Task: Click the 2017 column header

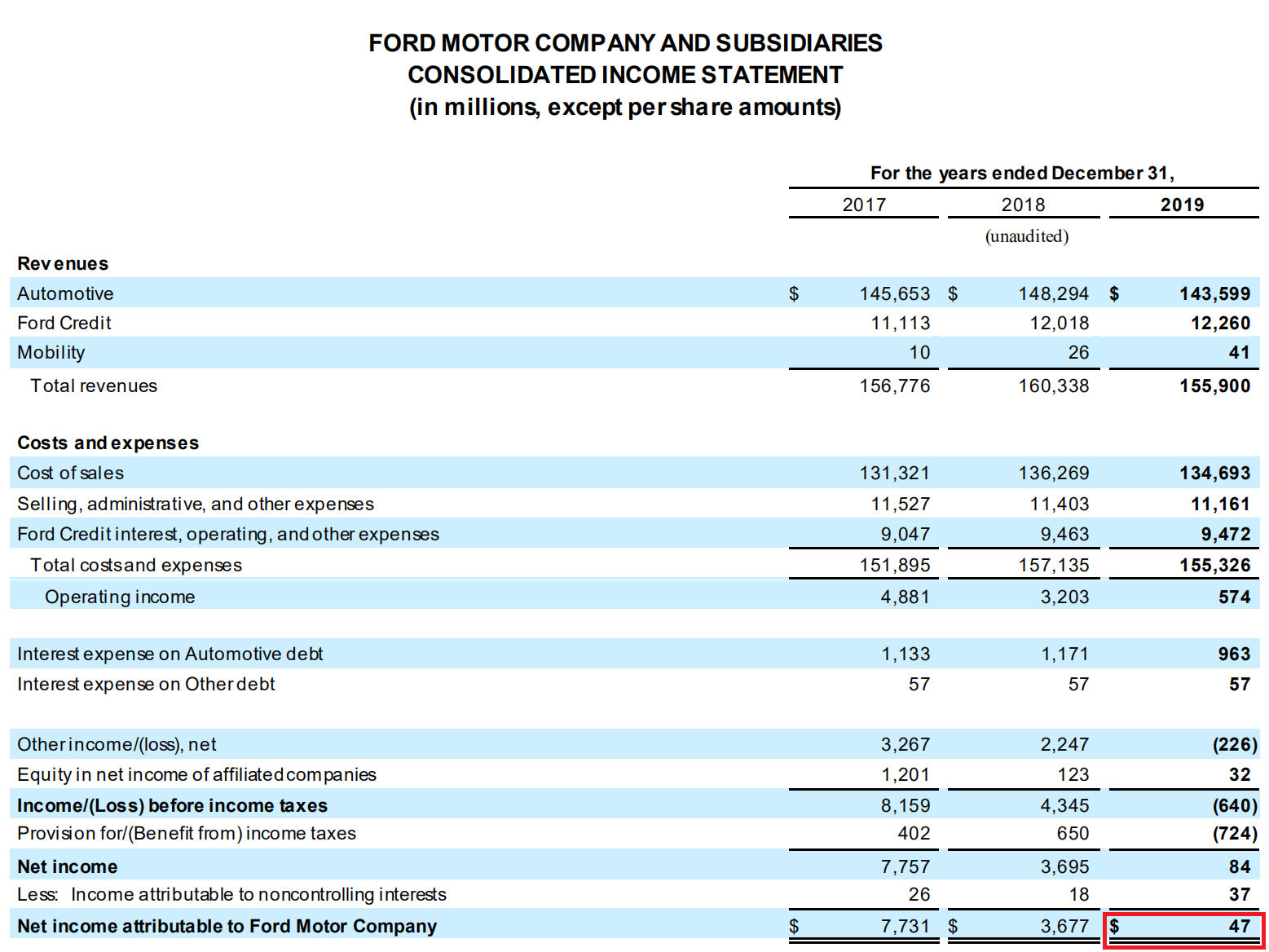Action: click(x=864, y=205)
